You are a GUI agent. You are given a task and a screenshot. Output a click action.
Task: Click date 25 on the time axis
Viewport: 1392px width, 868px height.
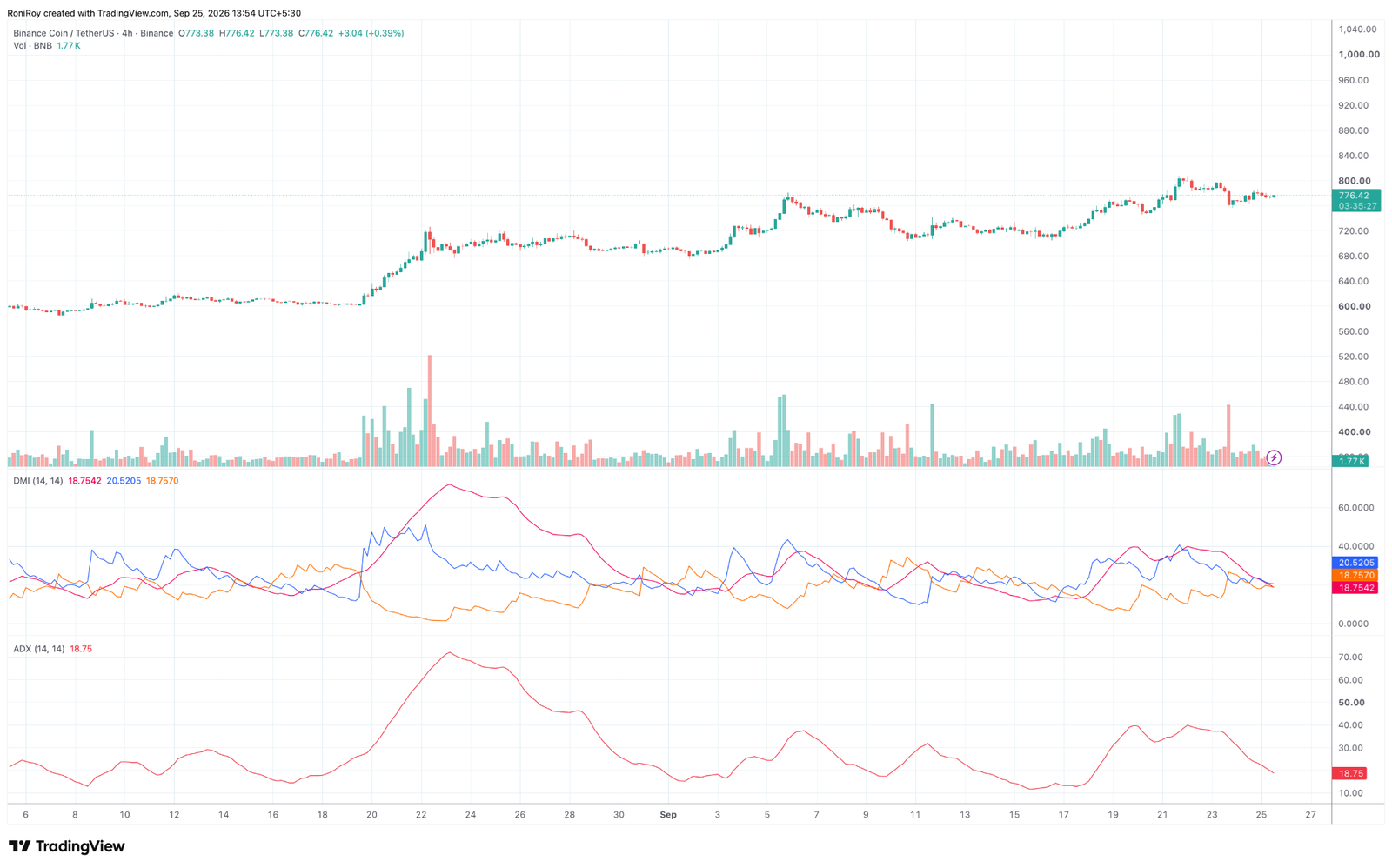(x=1261, y=815)
